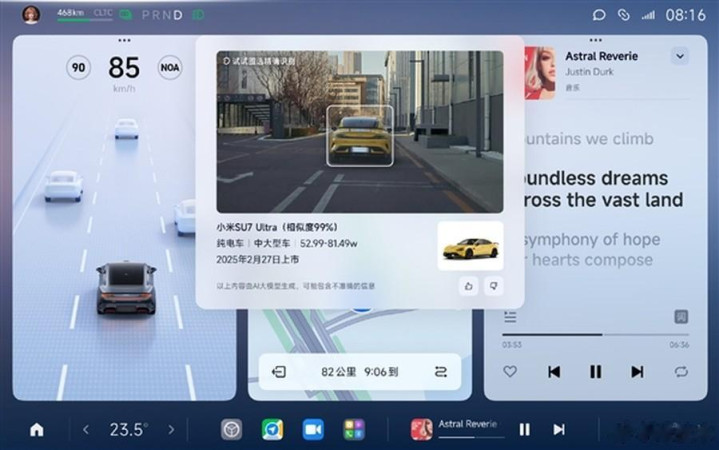The width and height of the screenshot is (719, 450).
Task: Lower the temperature with the left arrow
Action: coord(86,430)
